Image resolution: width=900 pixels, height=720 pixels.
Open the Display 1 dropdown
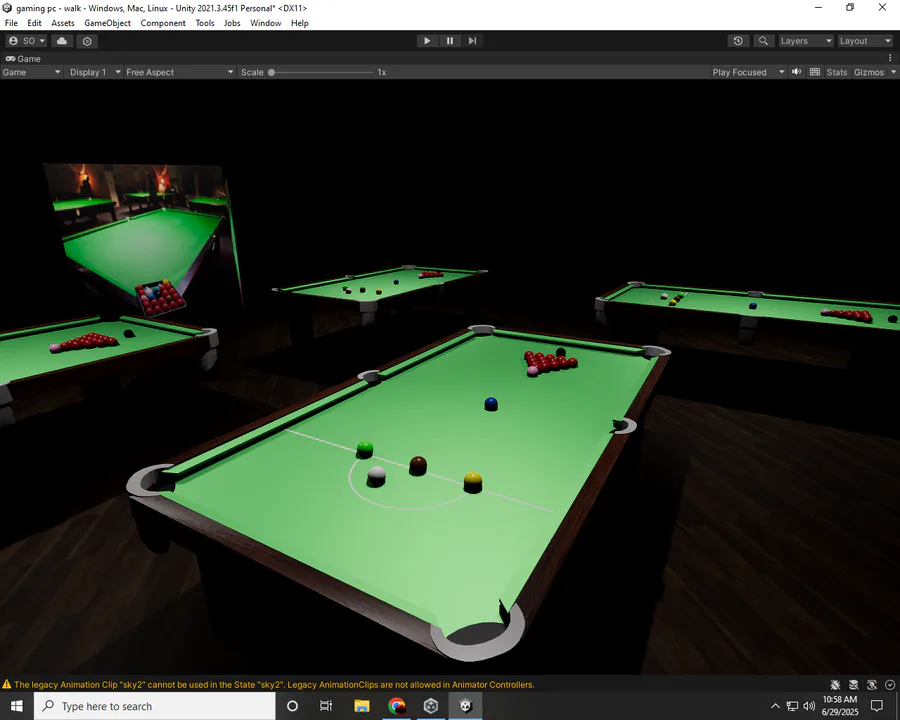pos(95,72)
